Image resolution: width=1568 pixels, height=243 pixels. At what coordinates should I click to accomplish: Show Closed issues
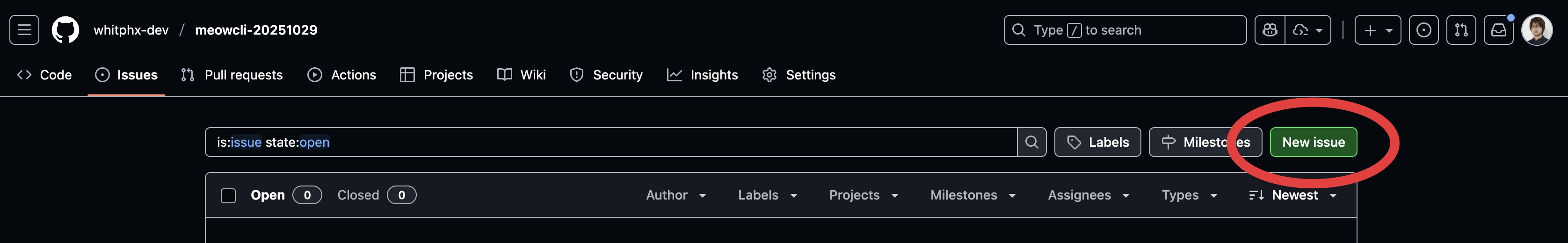click(x=377, y=195)
